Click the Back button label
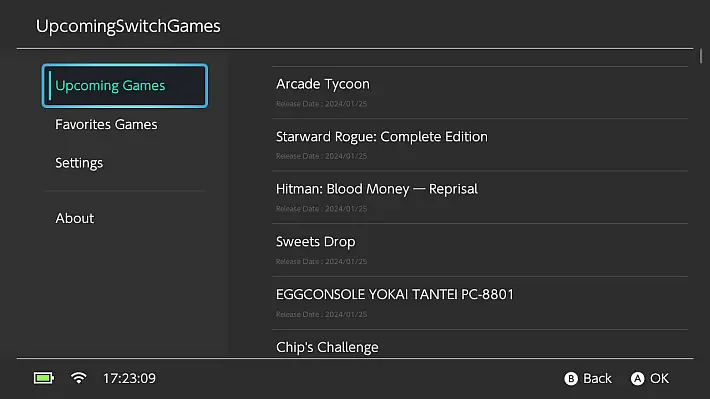Viewport: 710px width, 399px height. (x=597, y=379)
